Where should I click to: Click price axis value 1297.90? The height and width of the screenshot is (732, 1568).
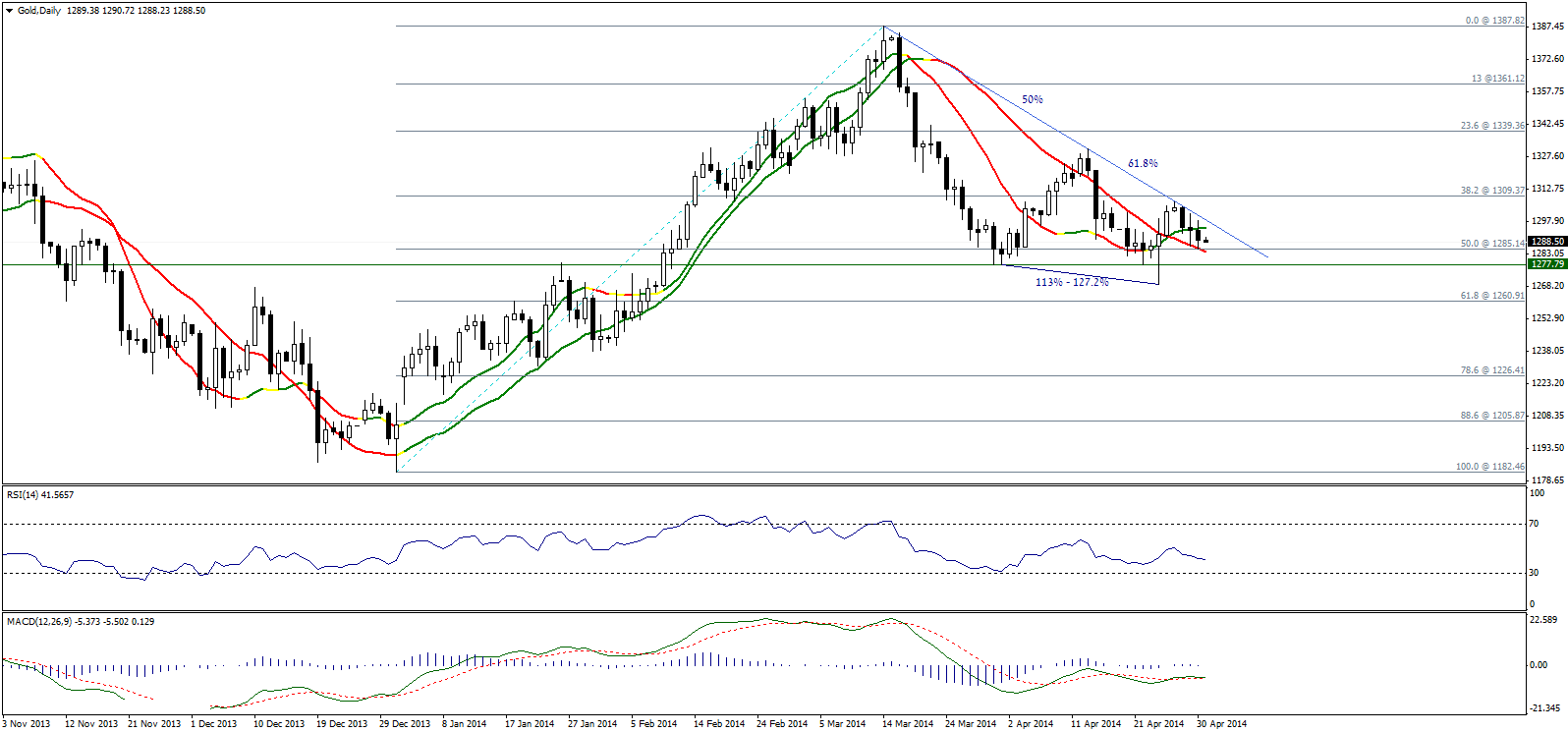click(x=1548, y=221)
